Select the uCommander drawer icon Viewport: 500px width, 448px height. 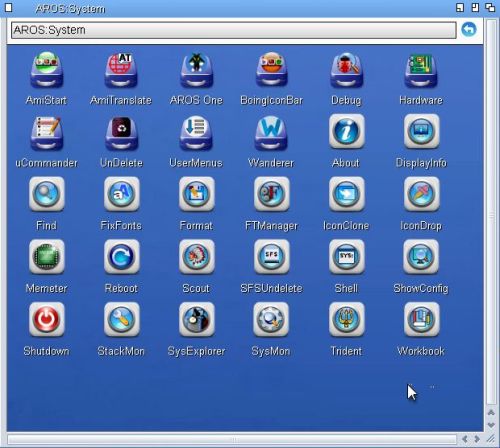coord(46,133)
